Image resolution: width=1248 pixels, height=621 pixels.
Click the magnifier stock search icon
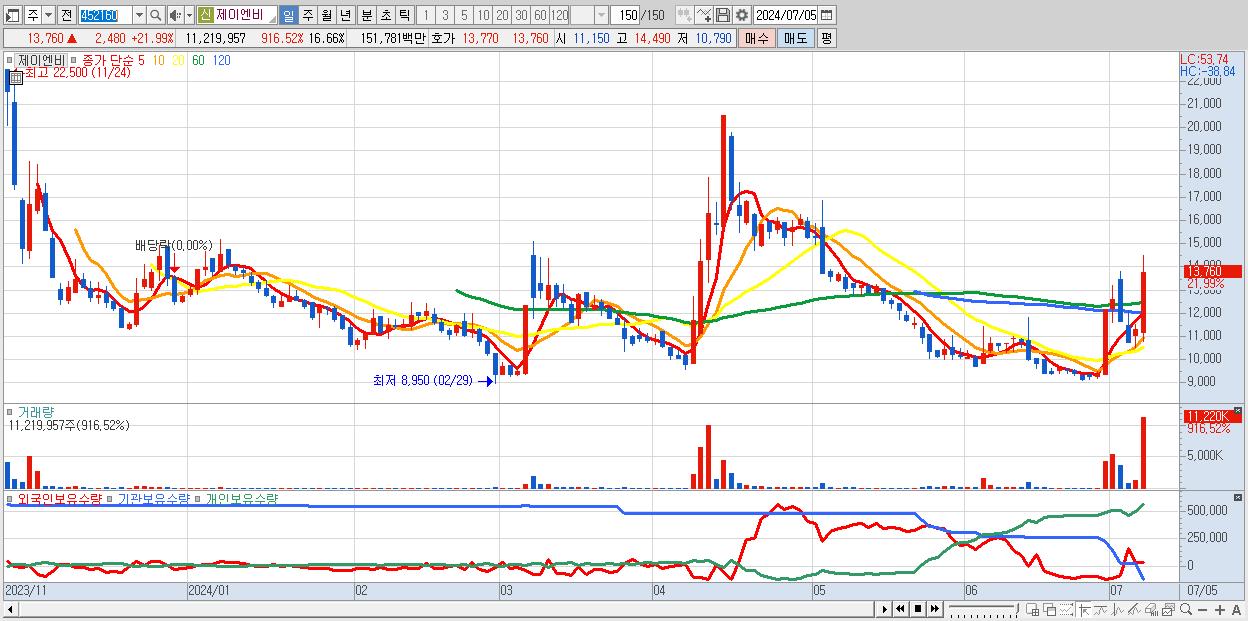pyautogui.click(x=156, y=15)
